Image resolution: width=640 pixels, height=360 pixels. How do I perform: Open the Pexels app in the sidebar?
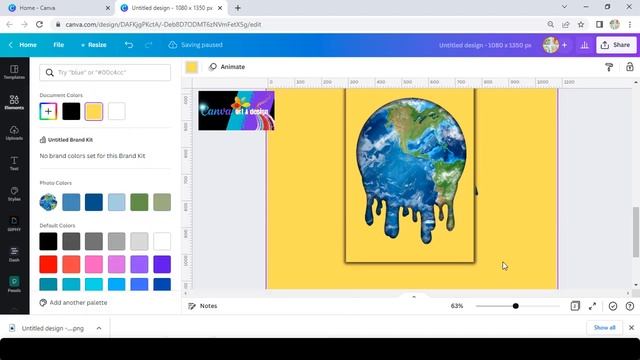pyautogui.click(x=14, y=284)
